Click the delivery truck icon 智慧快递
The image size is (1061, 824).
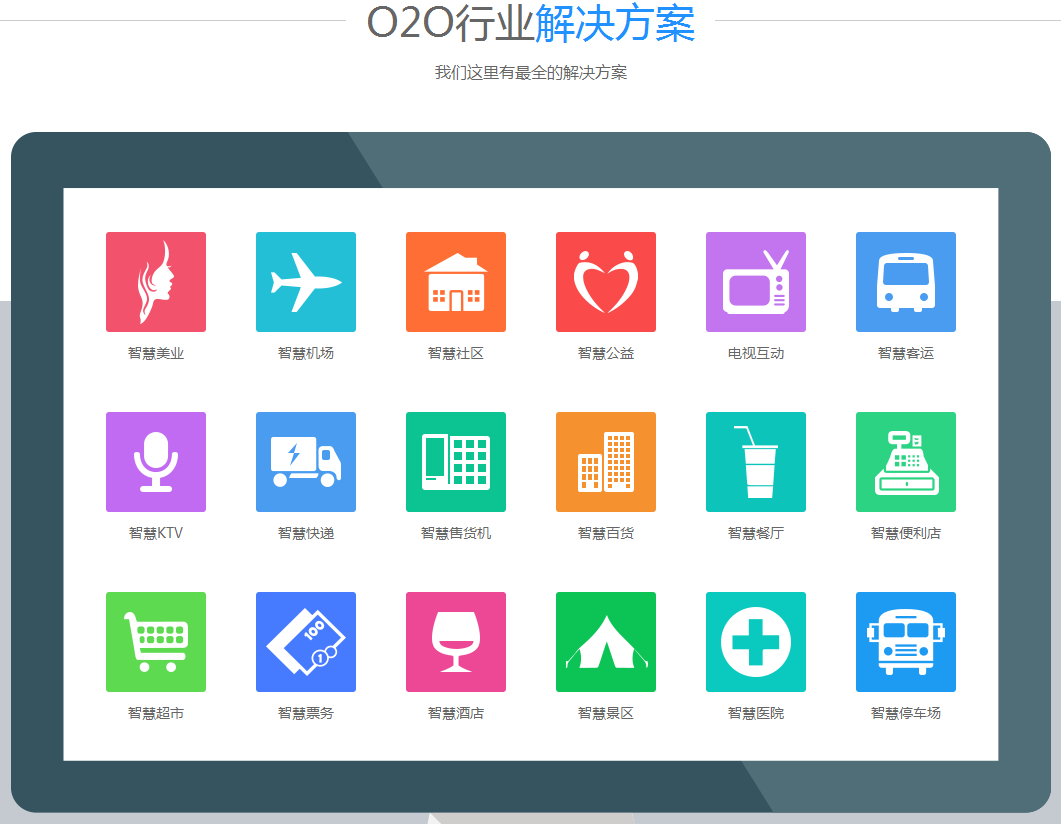click(306, 462)
